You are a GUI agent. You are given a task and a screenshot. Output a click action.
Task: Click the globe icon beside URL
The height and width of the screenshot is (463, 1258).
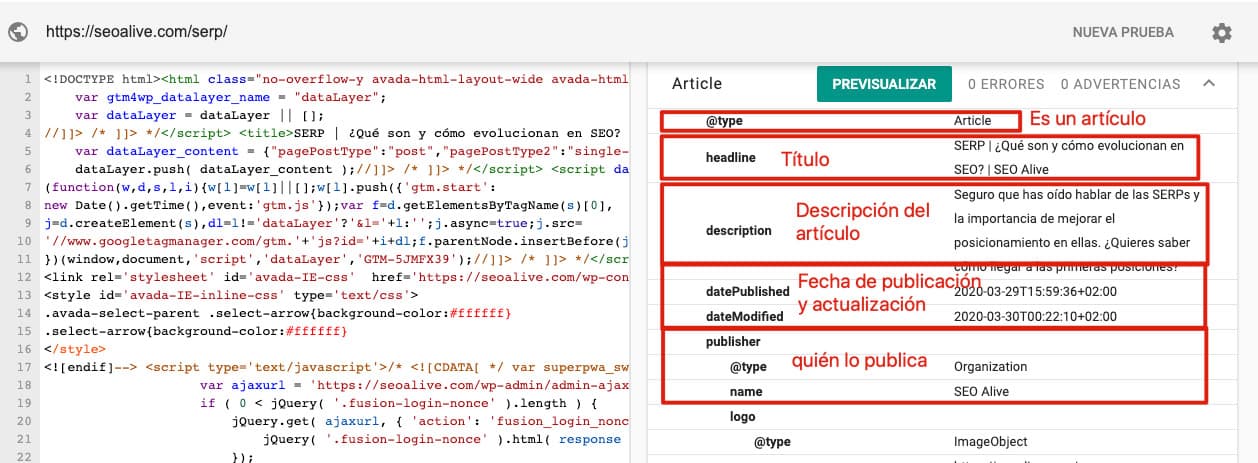point(18,31)
